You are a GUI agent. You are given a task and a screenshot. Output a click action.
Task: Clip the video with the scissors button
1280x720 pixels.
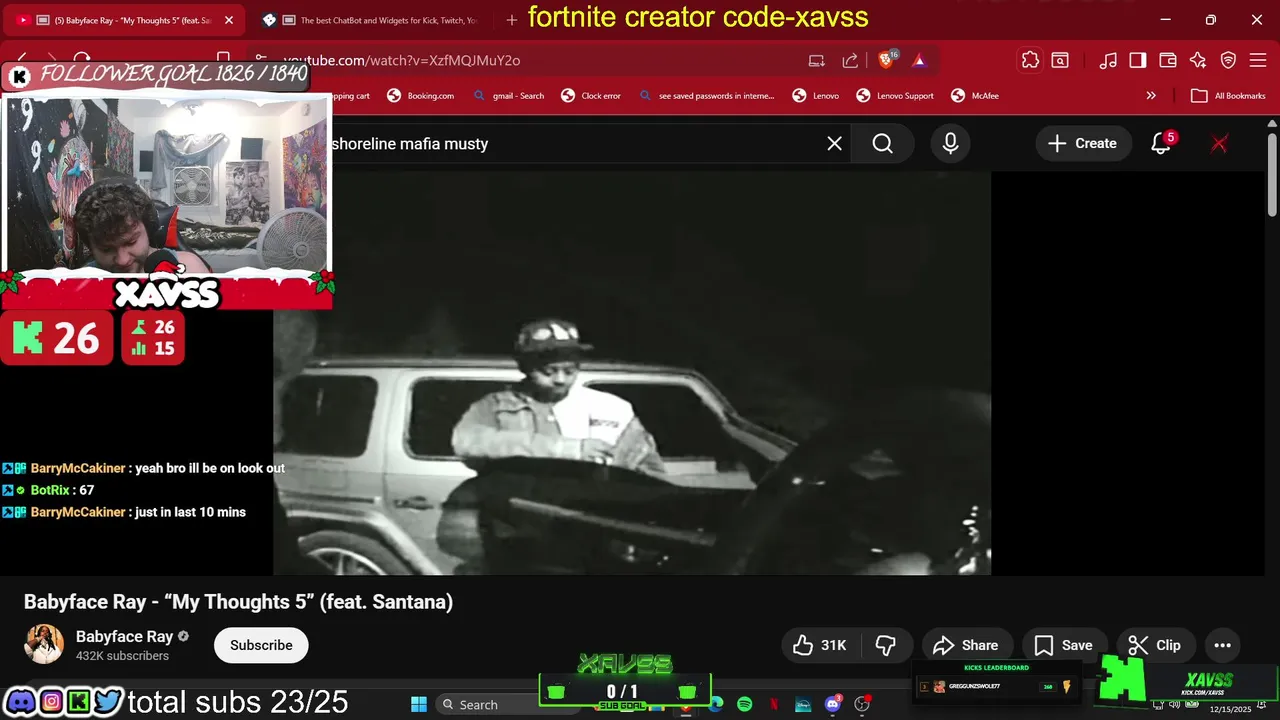[1155, 645]
